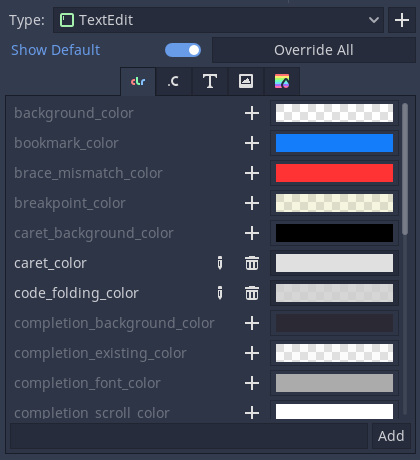Image resolution: width=420 pixels, height=460 pixels.
Task: Click the Add button
Action: click(x=391, y=436)
